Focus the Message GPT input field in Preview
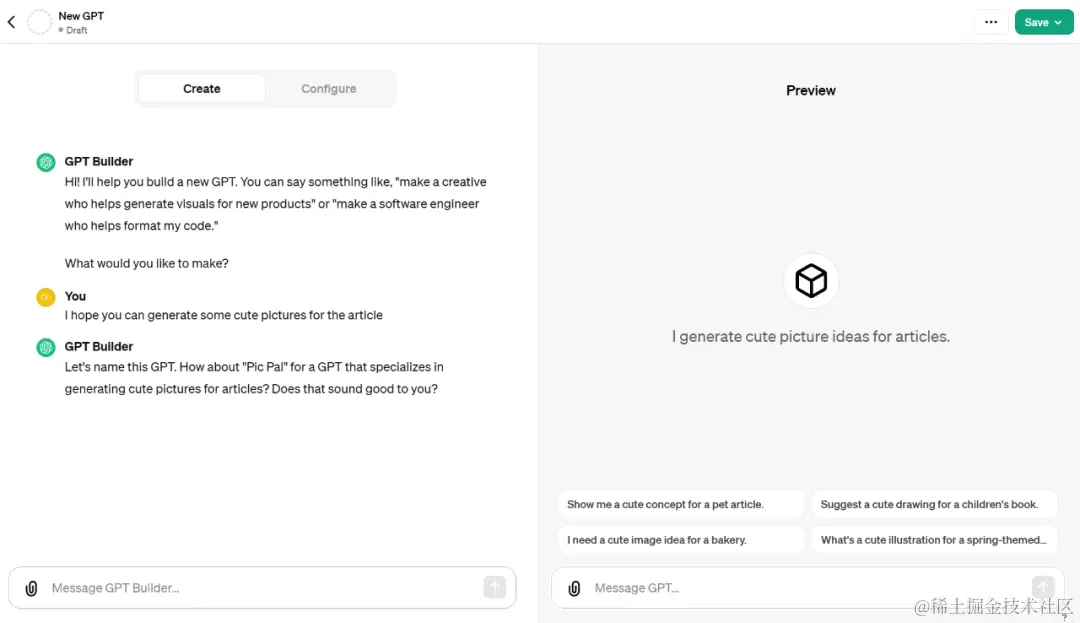Screen dimensions: 1080x623 pyautogui.click(x=807, y=588)
